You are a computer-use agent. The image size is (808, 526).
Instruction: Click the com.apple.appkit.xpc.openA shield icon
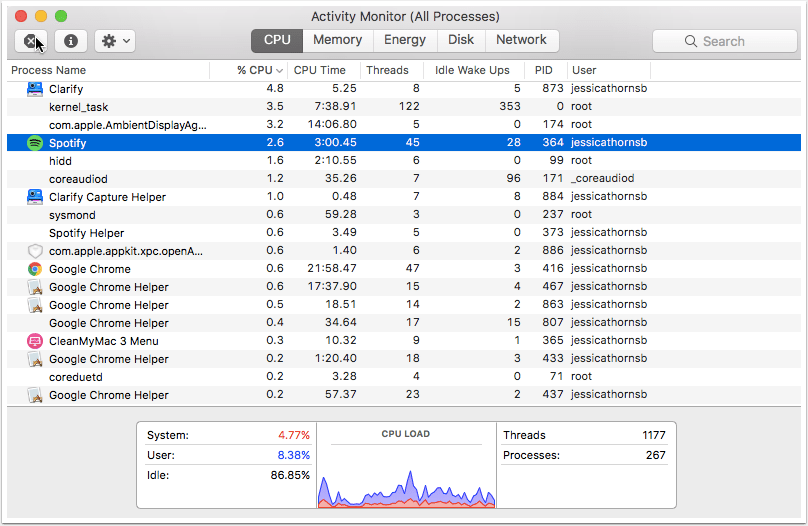pos(35,251)
